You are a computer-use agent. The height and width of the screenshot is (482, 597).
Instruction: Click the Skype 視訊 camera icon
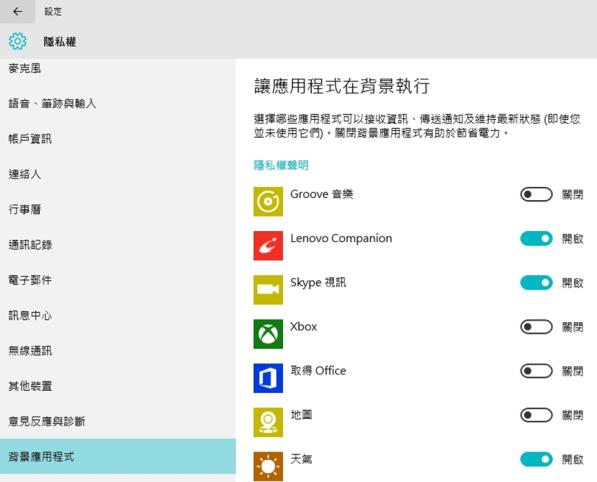coord(268,290)
